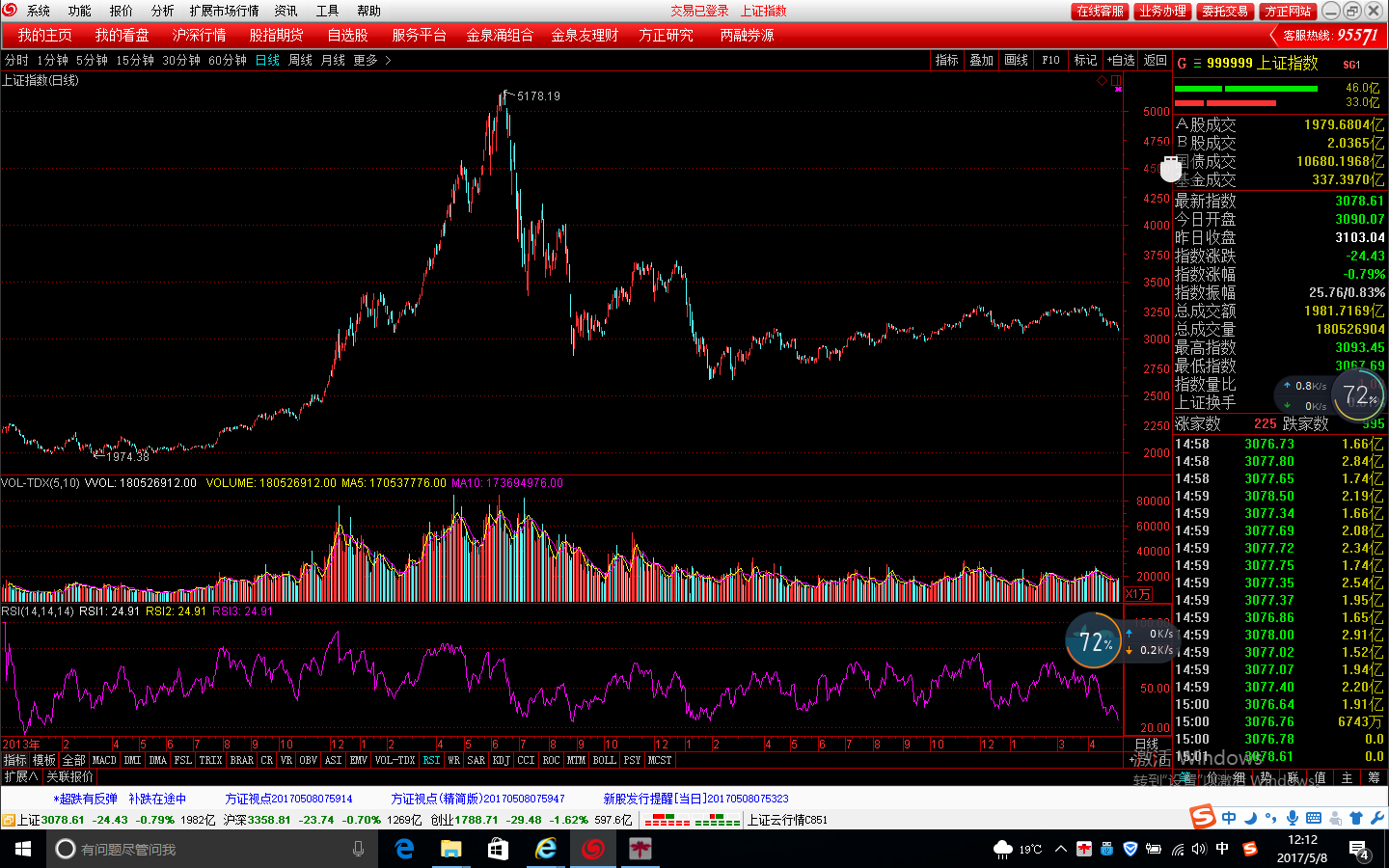Click the 上证云行情851 status entry

click(787, 820)
